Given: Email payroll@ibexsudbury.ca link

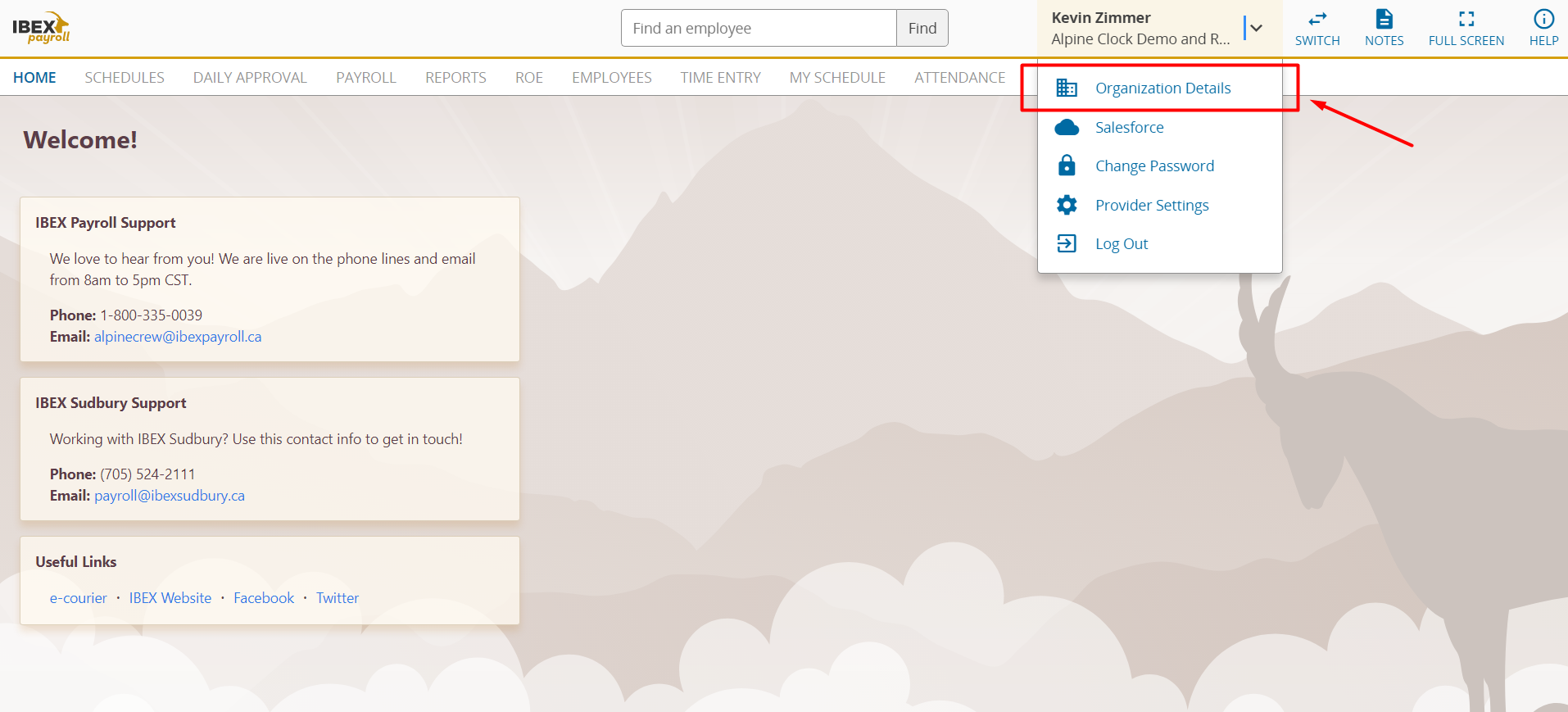Looking at the screenshot, I should 170,496.
